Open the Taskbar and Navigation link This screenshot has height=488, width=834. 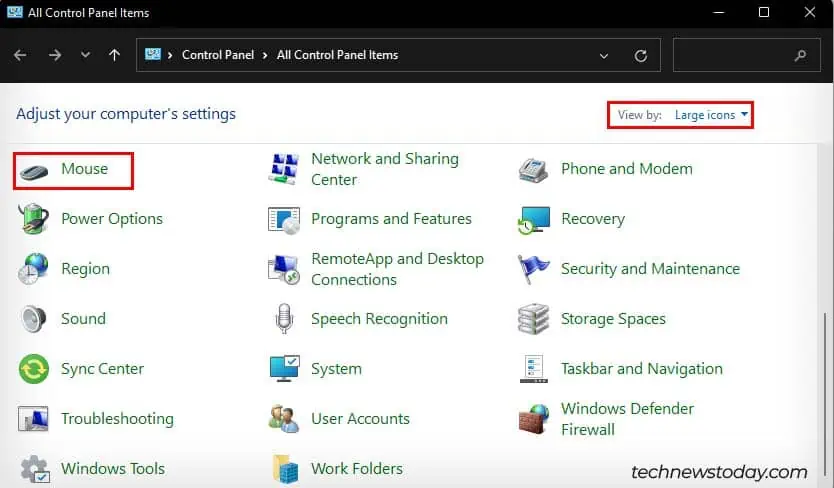[x=641, y=369]
